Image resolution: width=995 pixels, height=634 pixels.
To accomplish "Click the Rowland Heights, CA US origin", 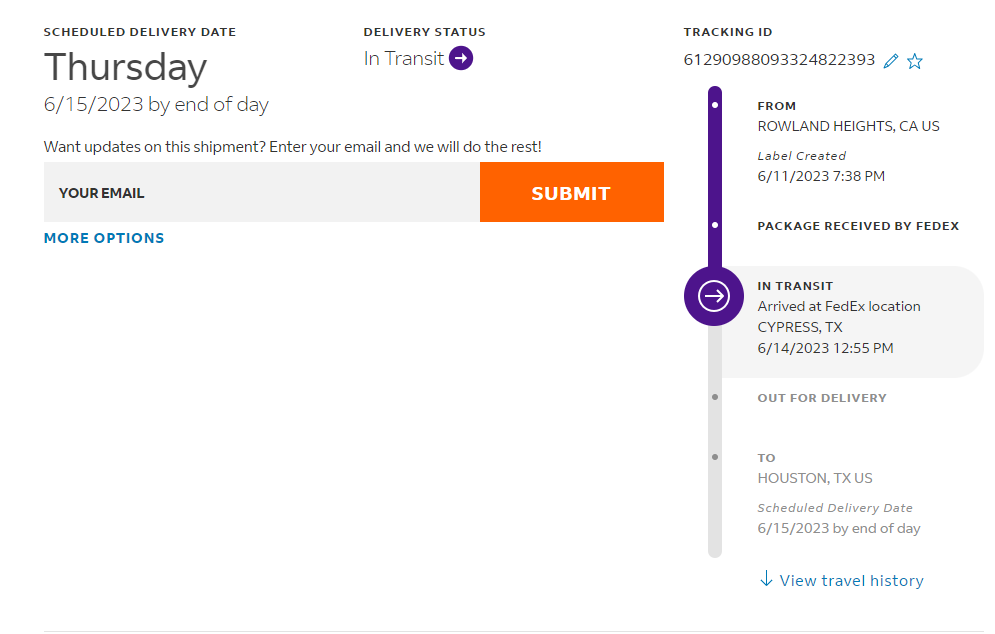I will (848, 126).
